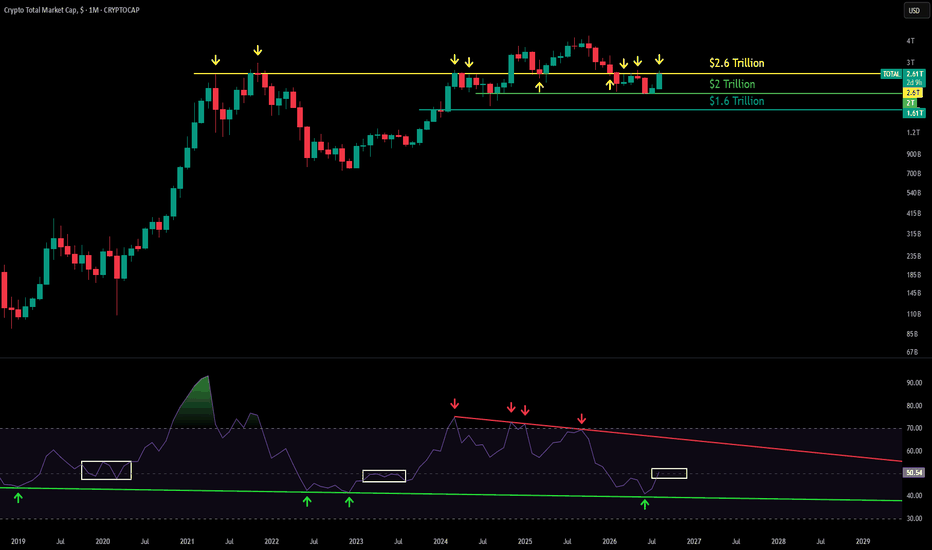
Task: Select the $2.6 Trillion text label
Action: pyautogui.click(x=736, y=63)
